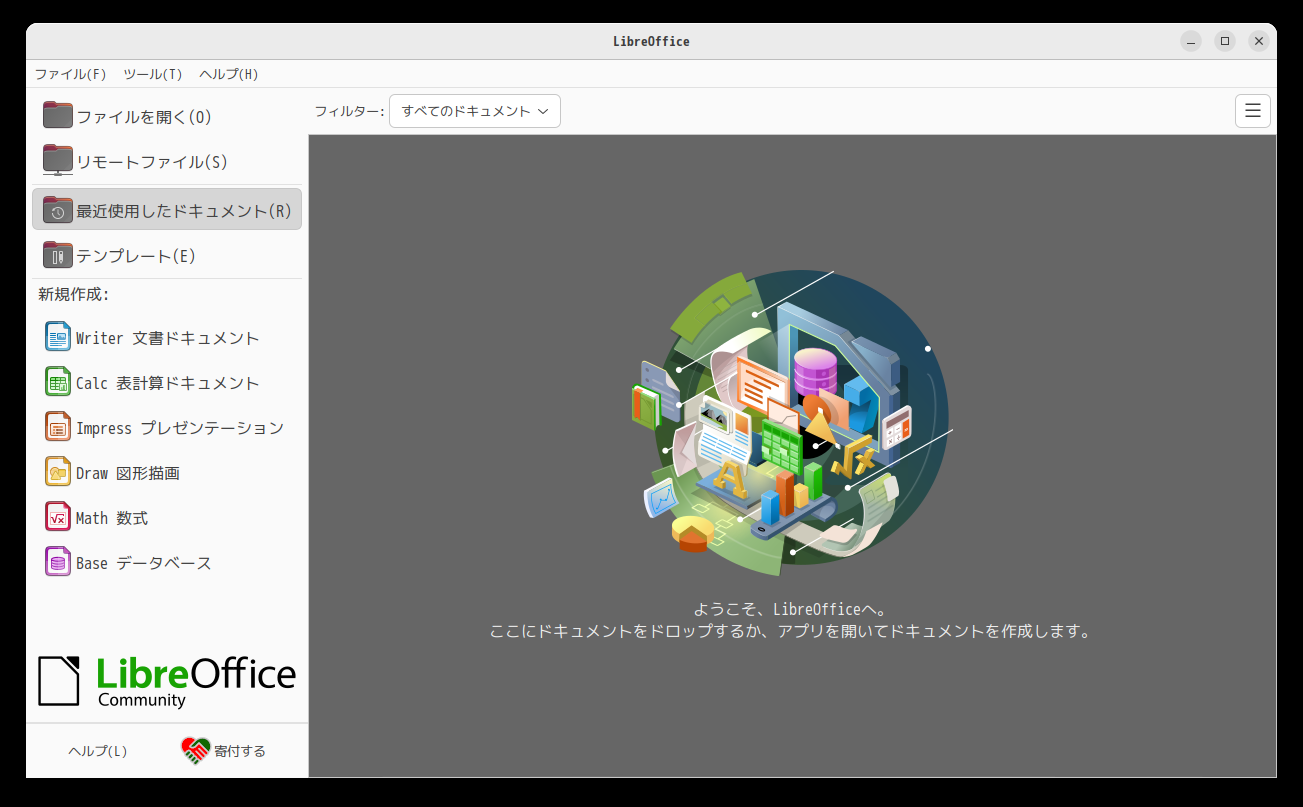This screenshot has width=1303, height=807.
Task: Switch to テンプレート(E) view
Action: pos(136,255)
